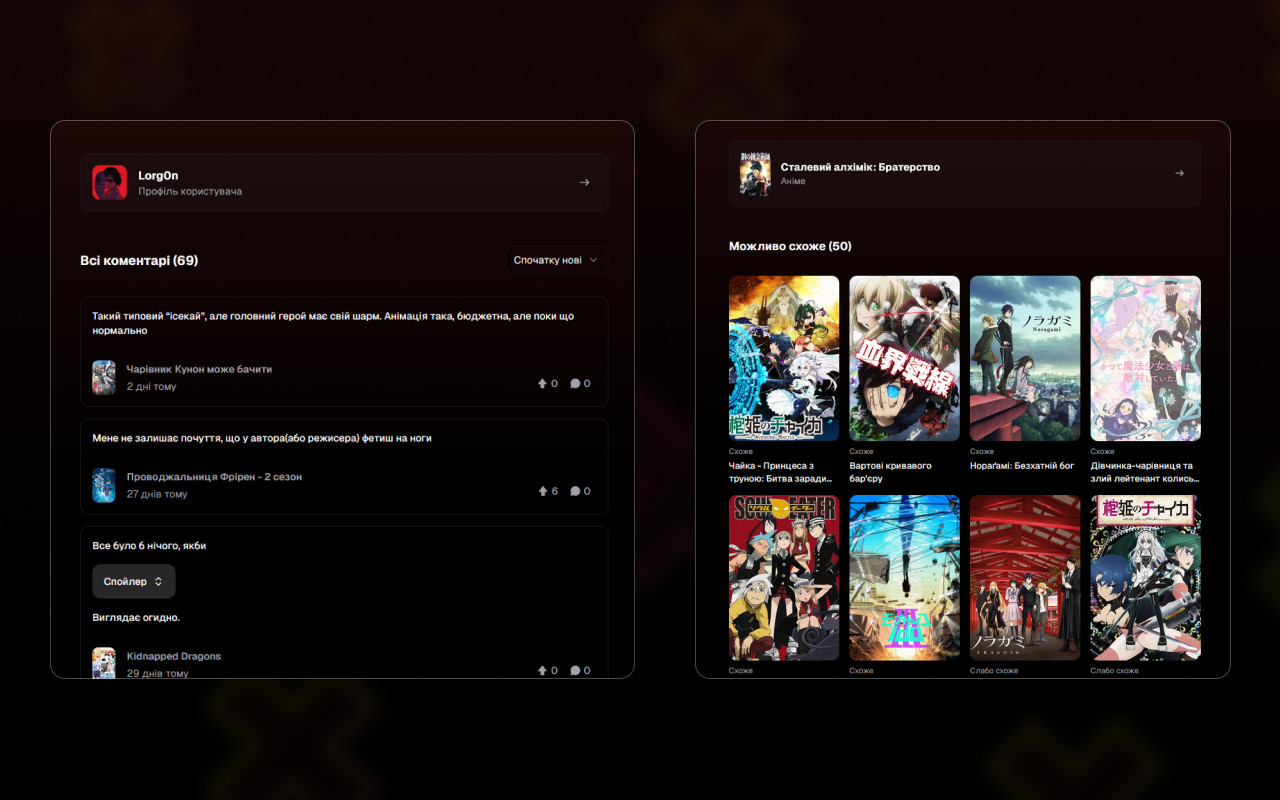Click the Схоже label under Soul Eater poster
Screen dimensions: 1280x800
(741, 670)
